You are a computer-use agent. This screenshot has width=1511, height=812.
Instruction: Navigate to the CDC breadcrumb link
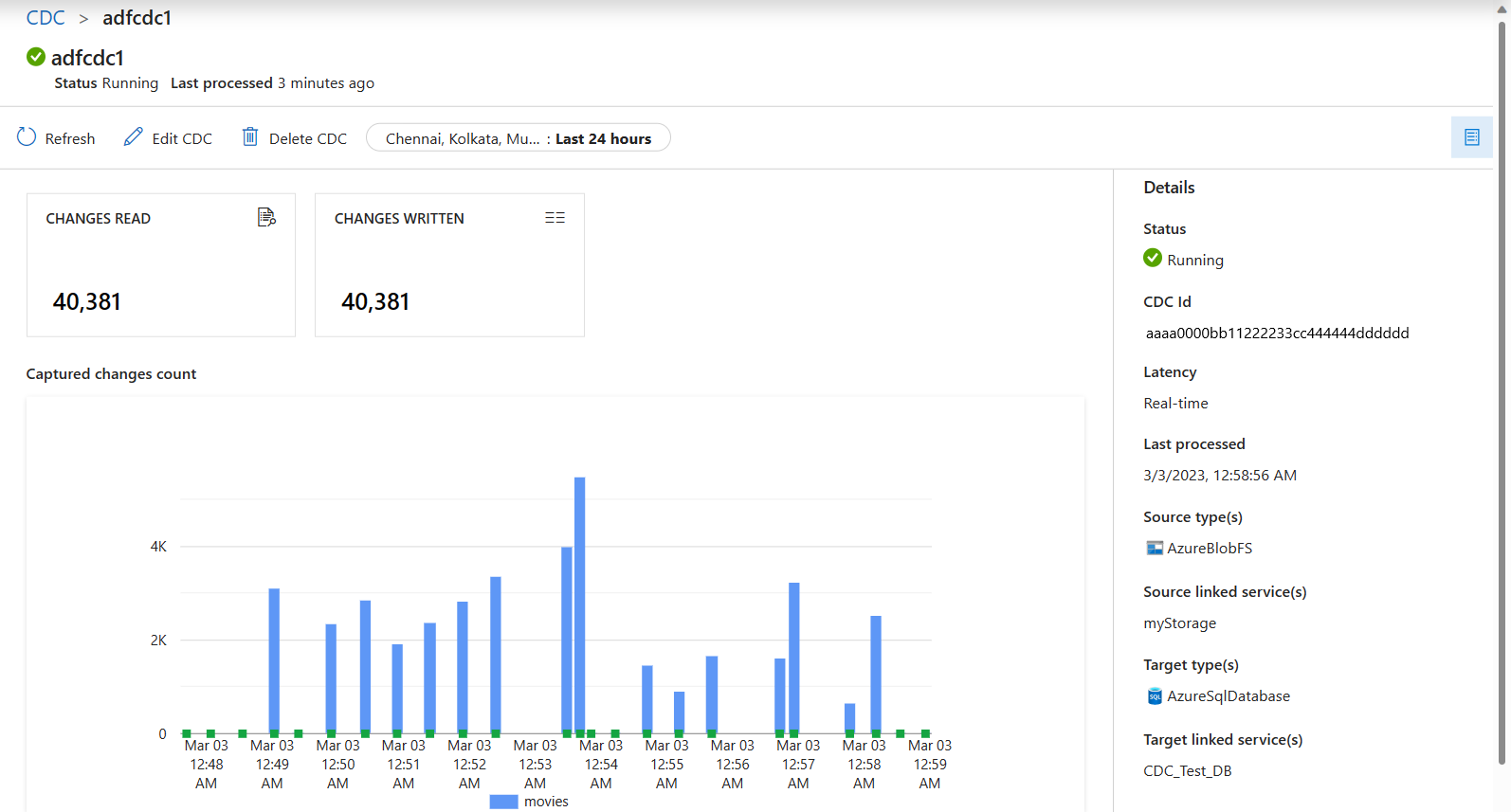(46, 18)
